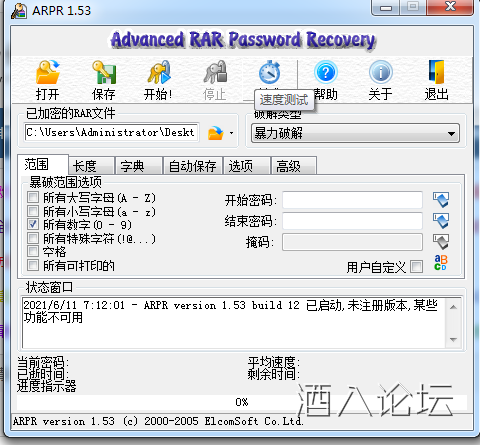This screenshot has height=445, width=480.
Task: Click the status window scroll down arrow
Action: tap(453, 340)
